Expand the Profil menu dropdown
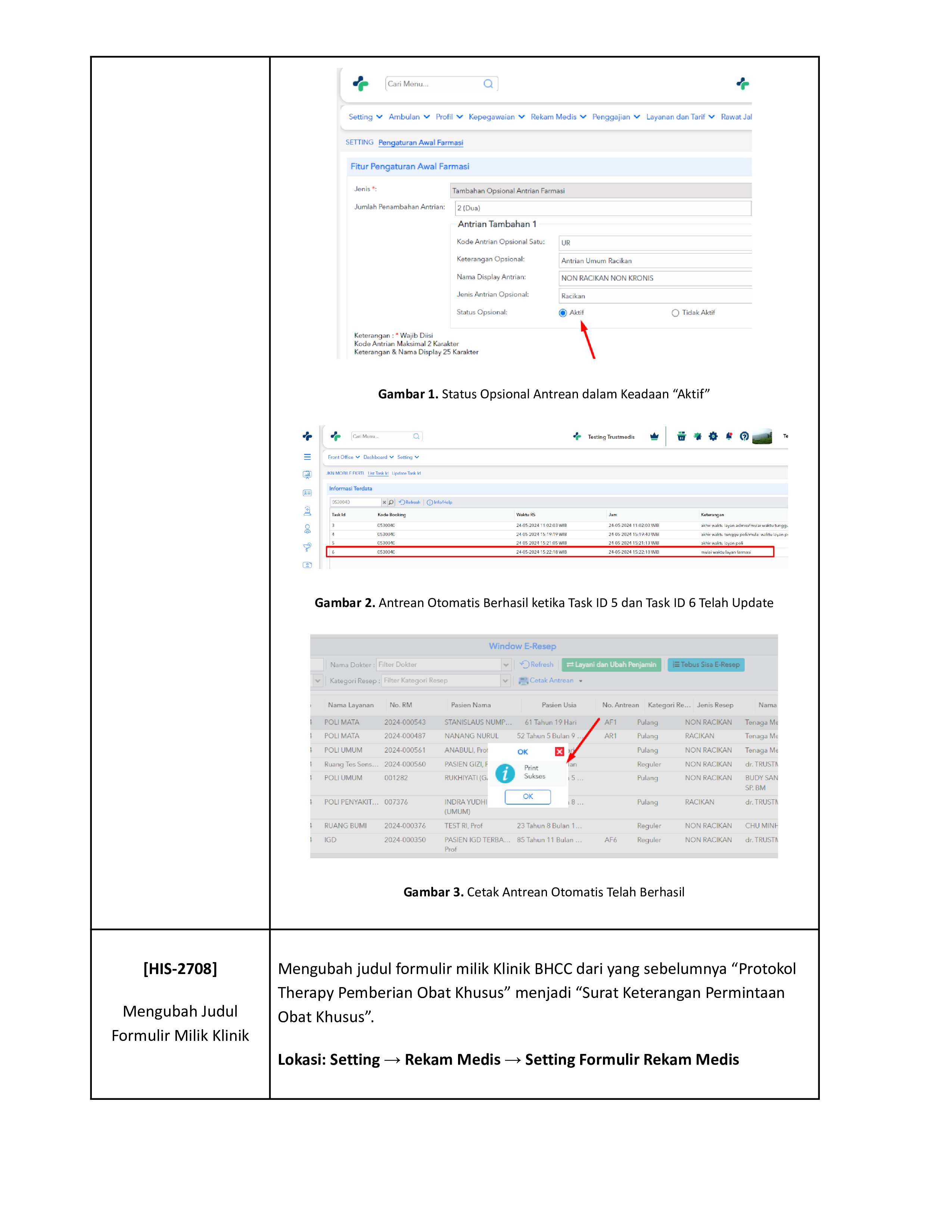Screen dimensions: 952x1232 pyautogui.click(x=449, y=117)
